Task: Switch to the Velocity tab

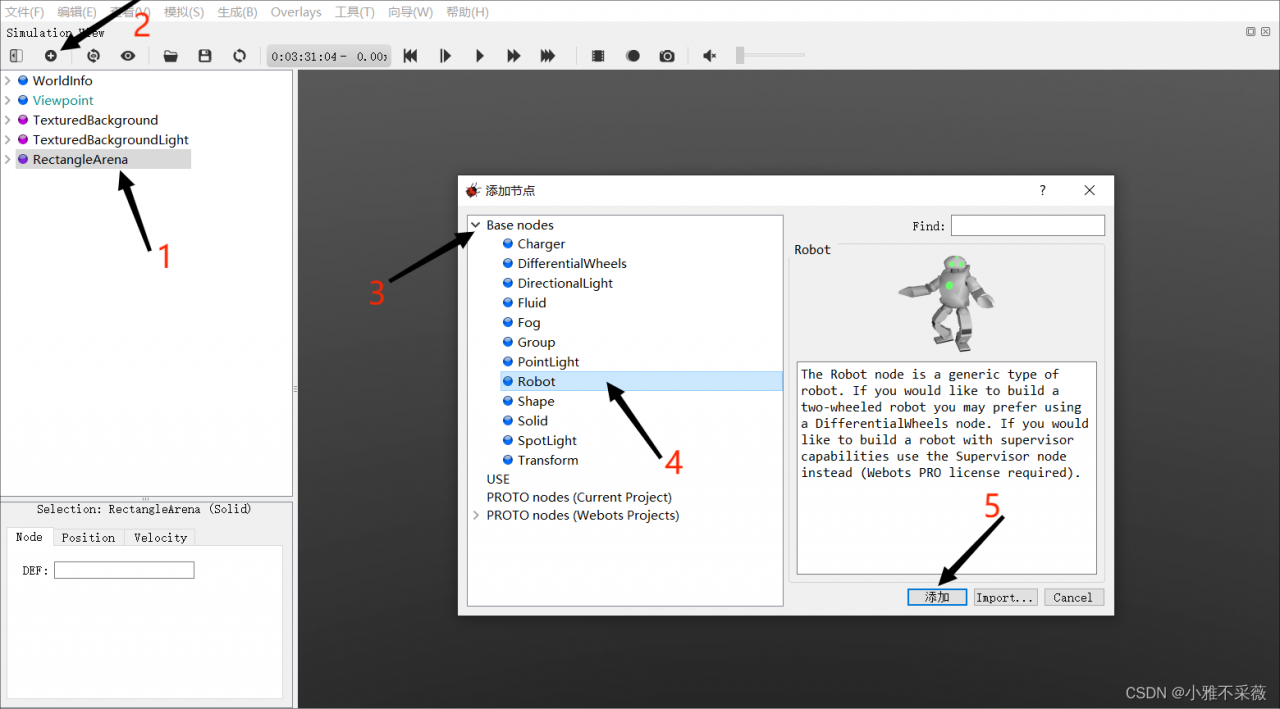Action: coord(160,537)
